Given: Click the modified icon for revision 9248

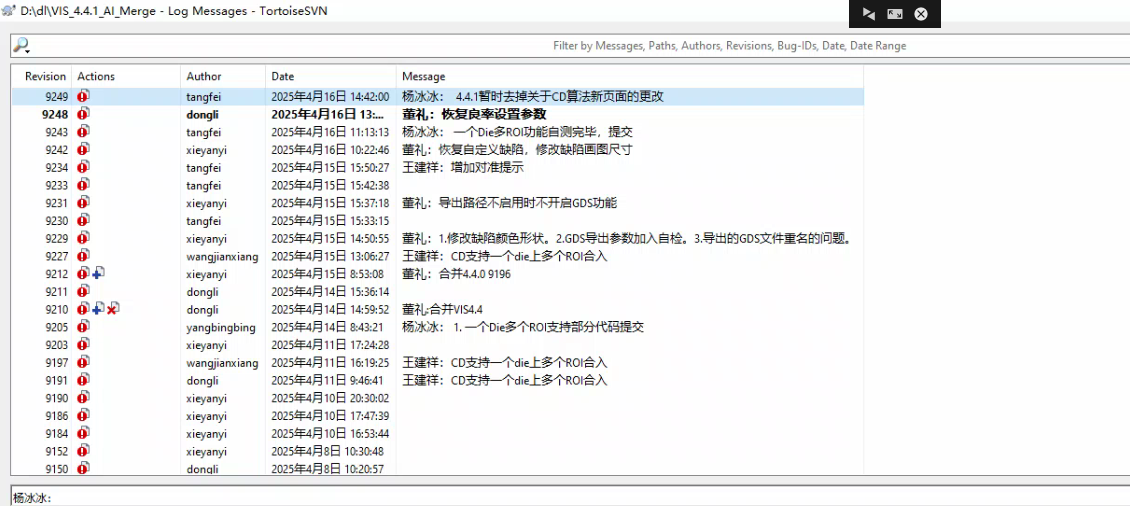Looking at the screenshot, I should coord(83,113).
